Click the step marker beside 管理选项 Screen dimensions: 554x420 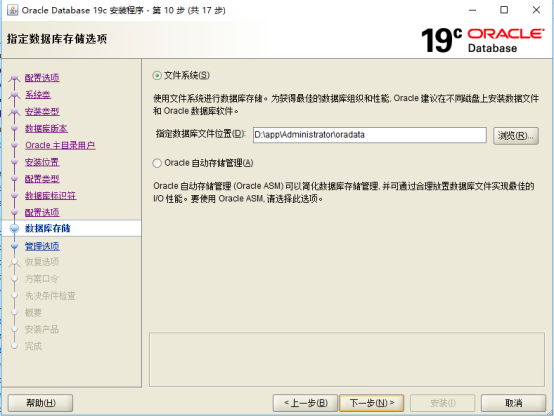pos(14,246)
